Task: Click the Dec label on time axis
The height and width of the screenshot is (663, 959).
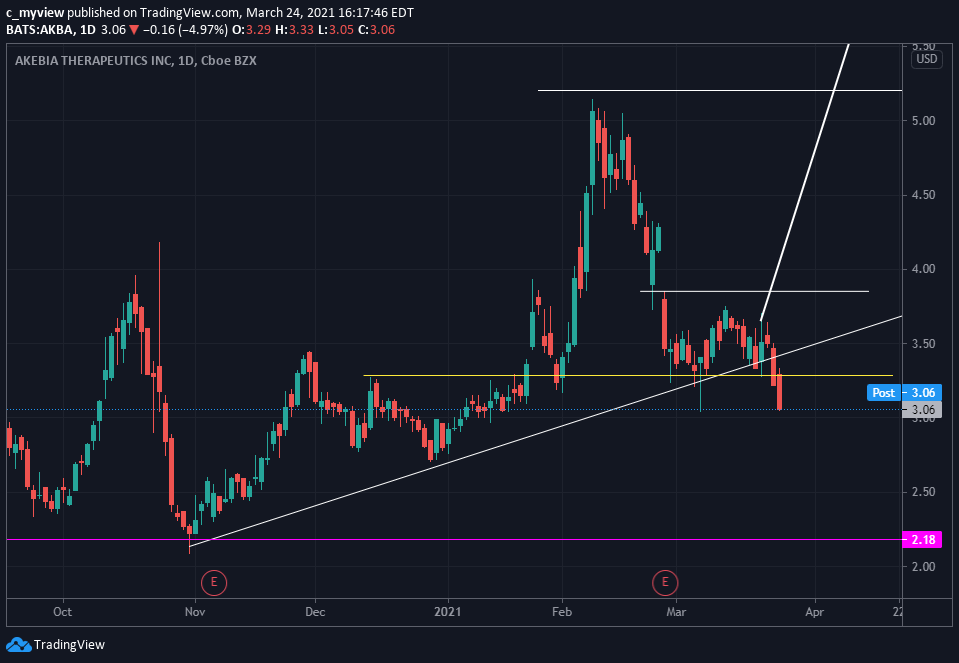Action: [315, 612]
